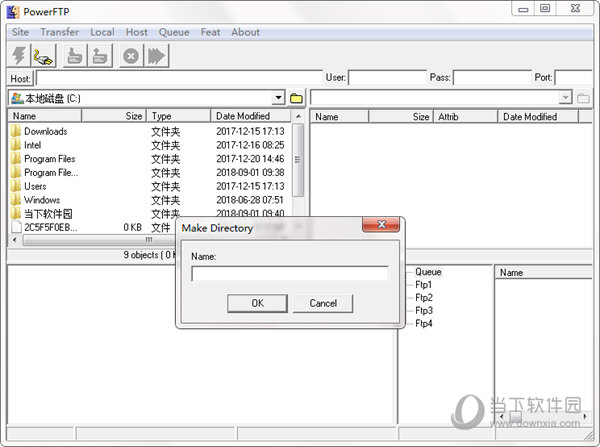Screen dimensions: 600x447
Task: Select Ftp1 in queue tree
Action: (424, 285)
